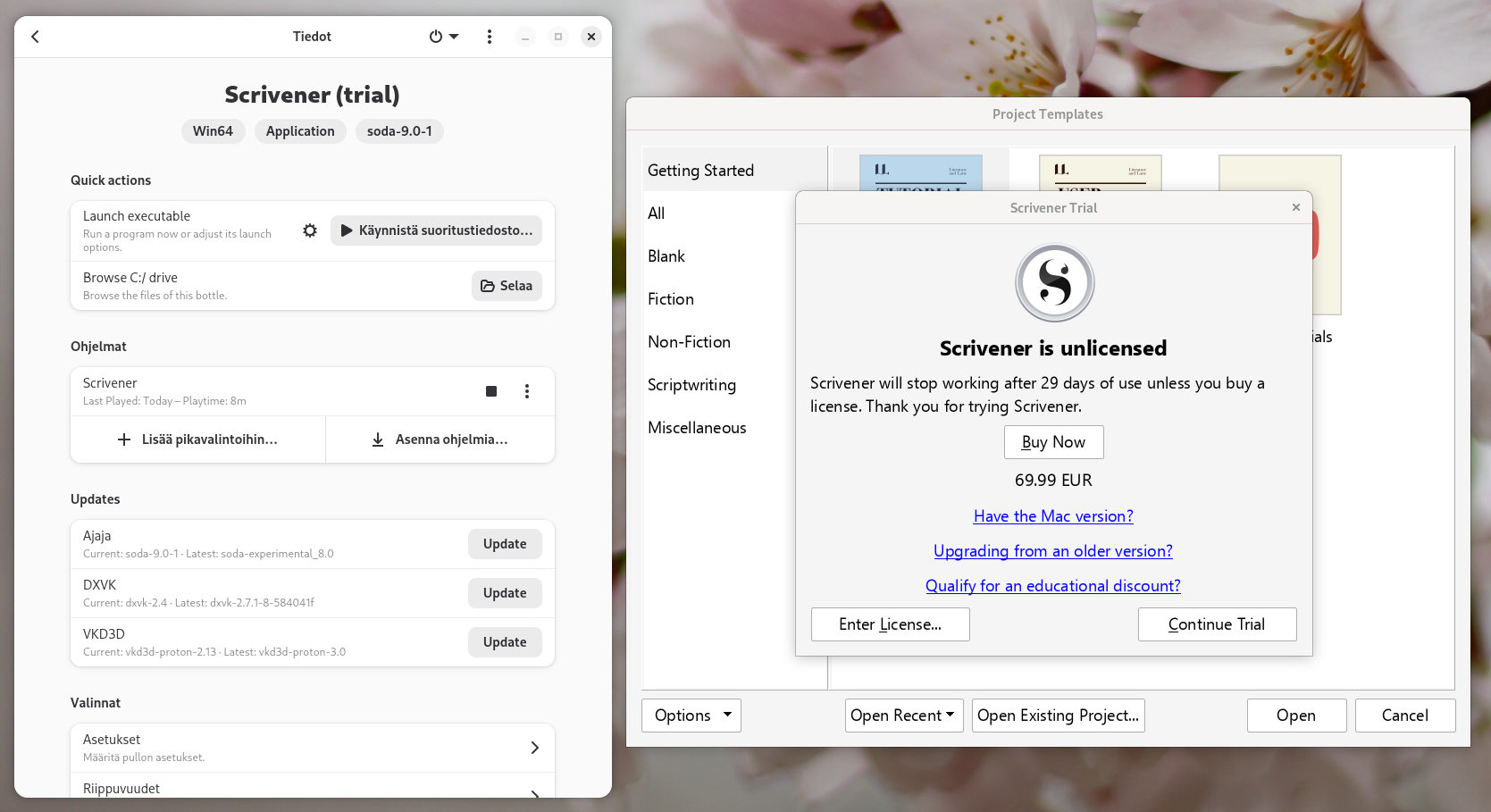Select the Fiction template category

point(671,299)
